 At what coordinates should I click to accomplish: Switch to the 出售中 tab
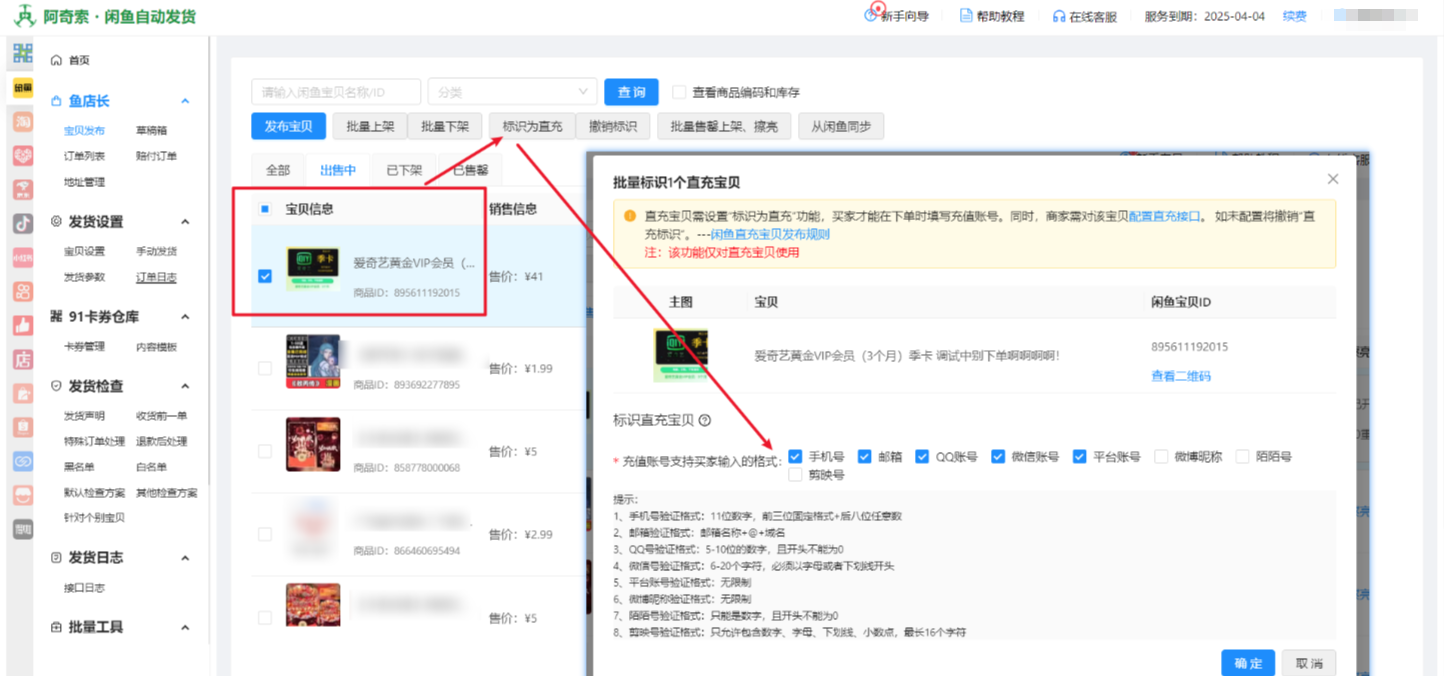pyautogui.click(x=338, y=170)
